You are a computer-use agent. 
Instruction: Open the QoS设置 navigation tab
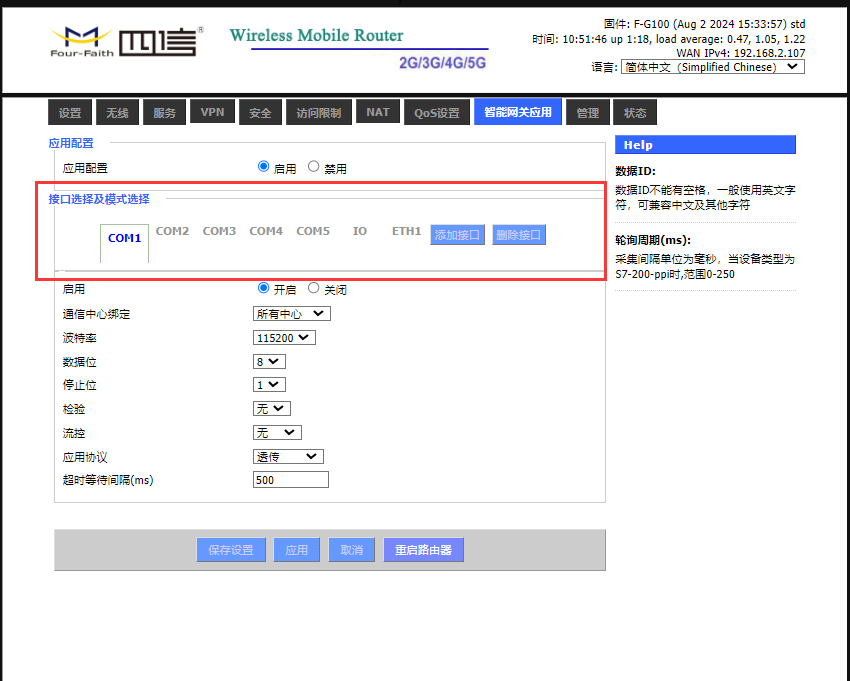437,112
